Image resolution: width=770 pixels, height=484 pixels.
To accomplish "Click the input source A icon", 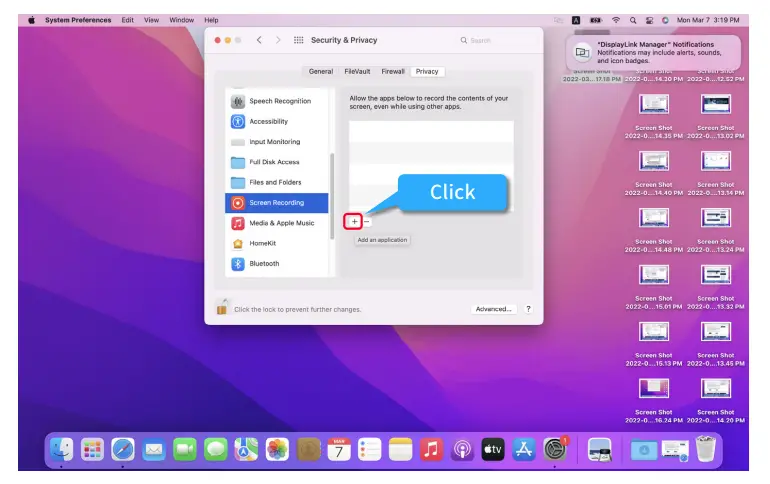I will tap(576, 20).
